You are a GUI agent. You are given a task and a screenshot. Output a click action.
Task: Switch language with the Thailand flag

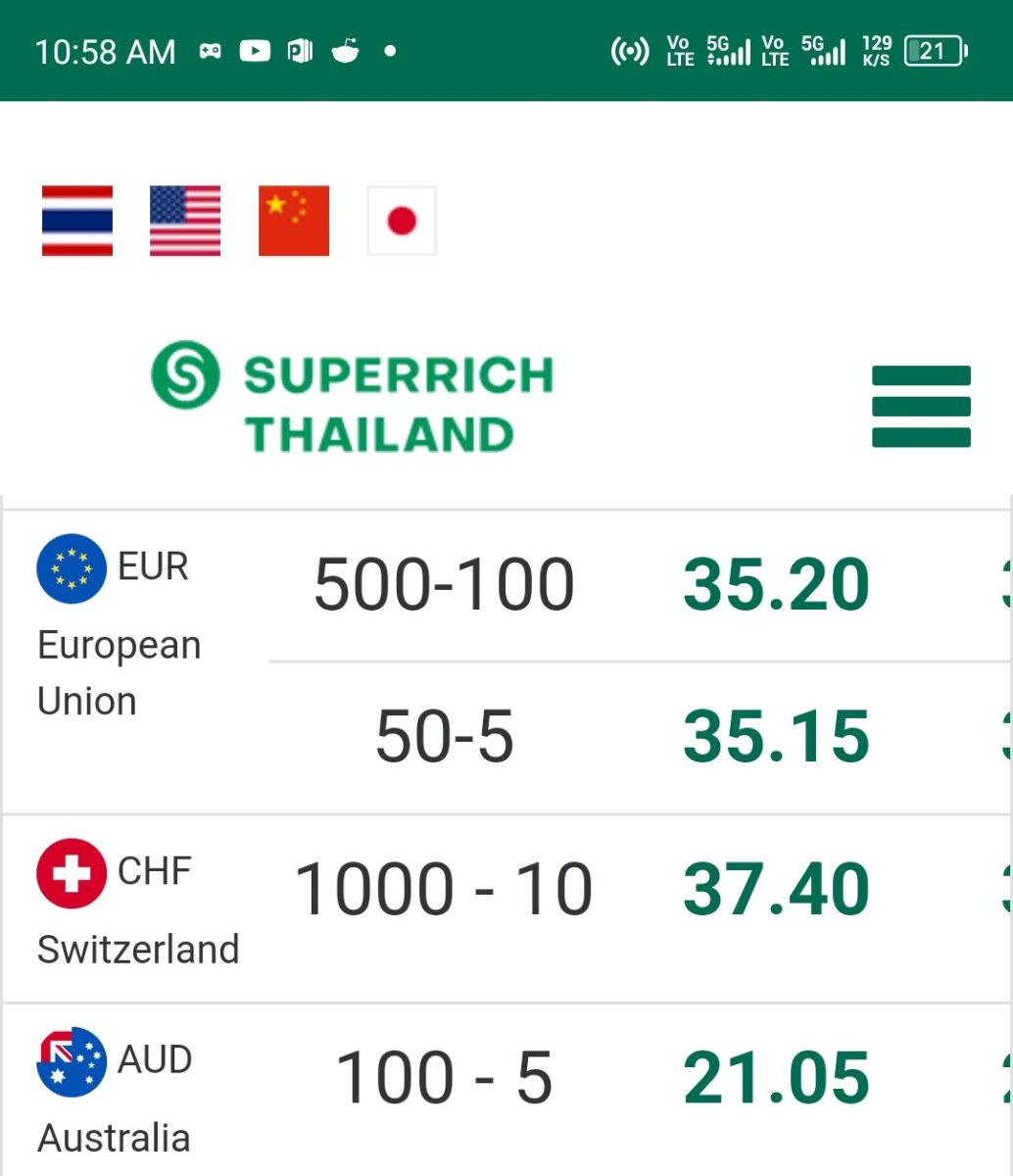pyautogui.click(x=77, y=220)
